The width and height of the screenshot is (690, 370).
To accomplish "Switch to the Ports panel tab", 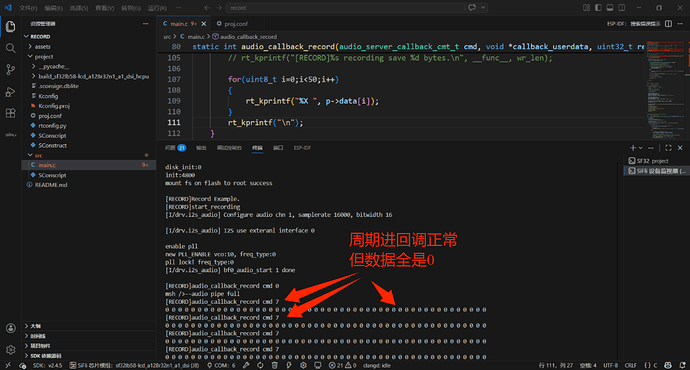I will click(278, 148).
